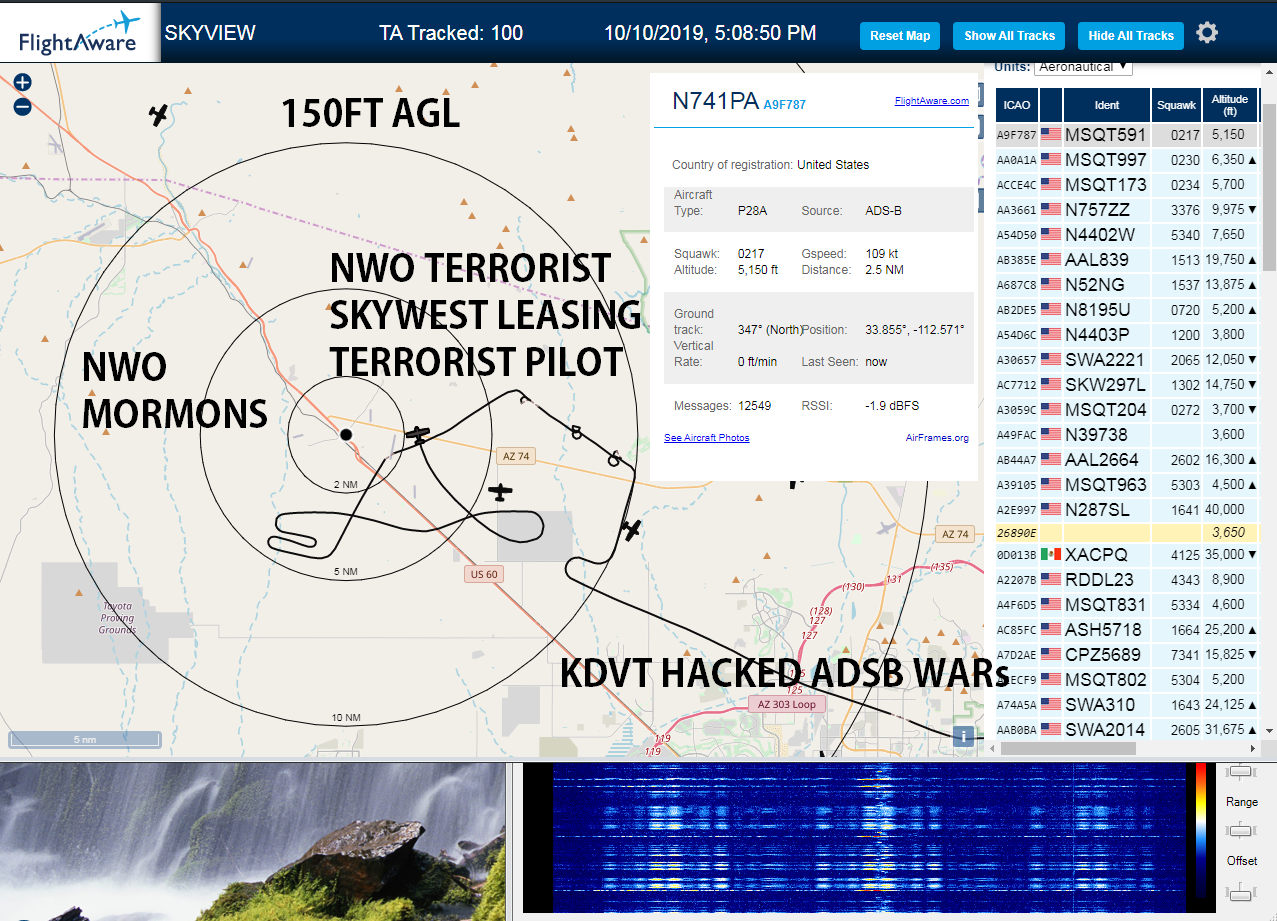Click the receiver site black dot on map

coord(345,434)
